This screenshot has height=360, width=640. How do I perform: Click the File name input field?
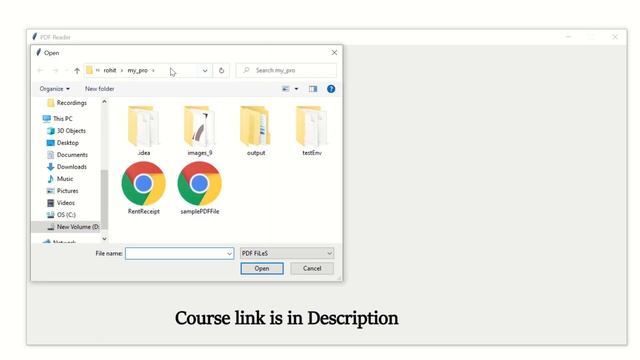point(179,253)
